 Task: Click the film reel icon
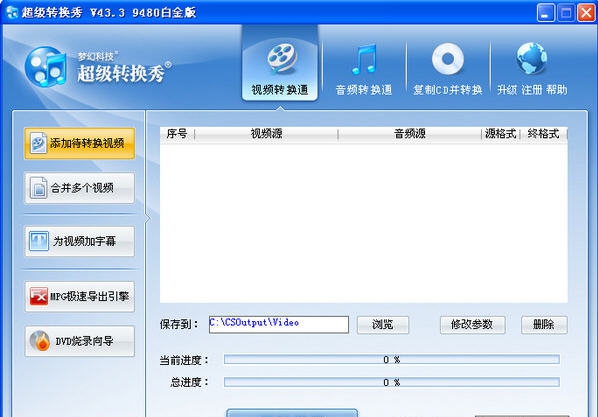click(281, 58)
